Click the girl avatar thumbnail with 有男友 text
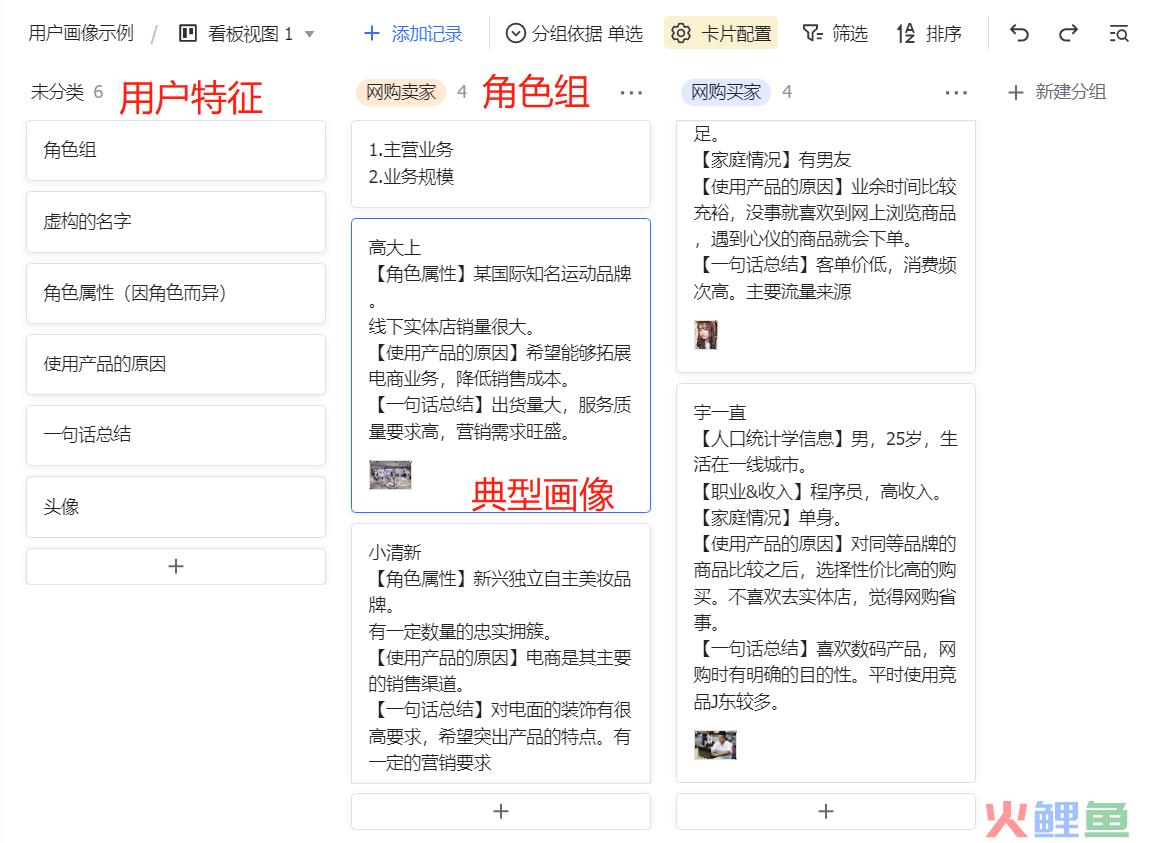Viewport: 1153px width, 843px height. click(705, 335)
